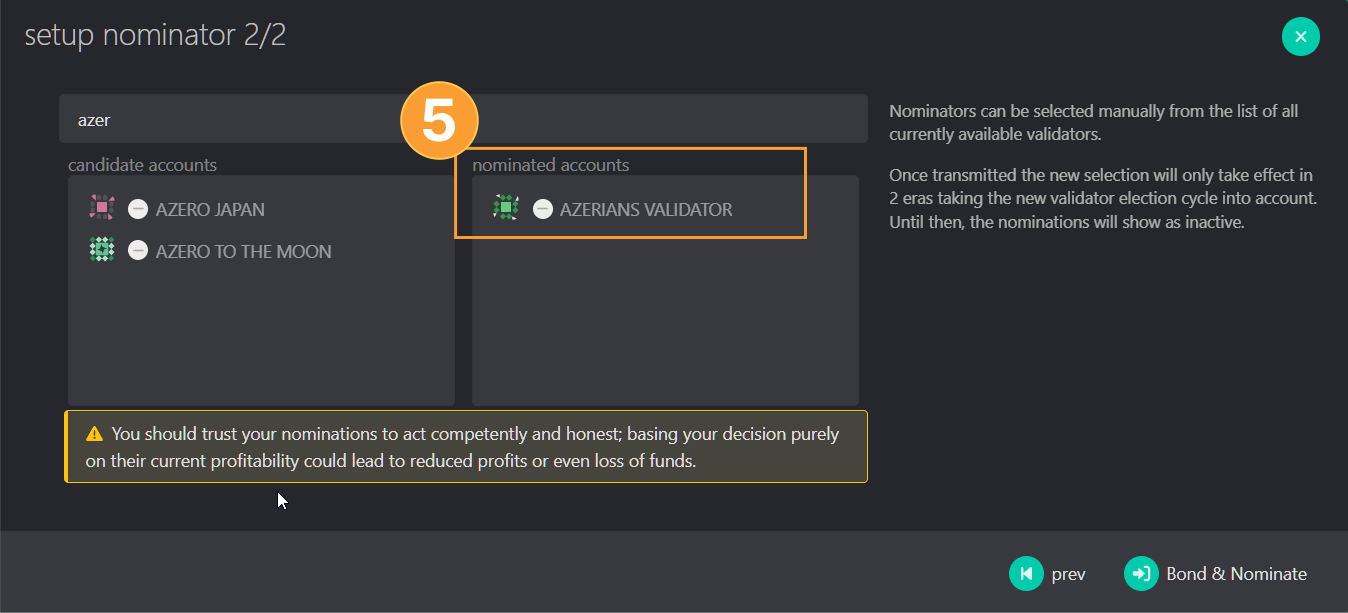Select the AZERO JAPAN candidate name
Image resolution: width=1348 pixels, height=613 pixels.
pos(210,210)
